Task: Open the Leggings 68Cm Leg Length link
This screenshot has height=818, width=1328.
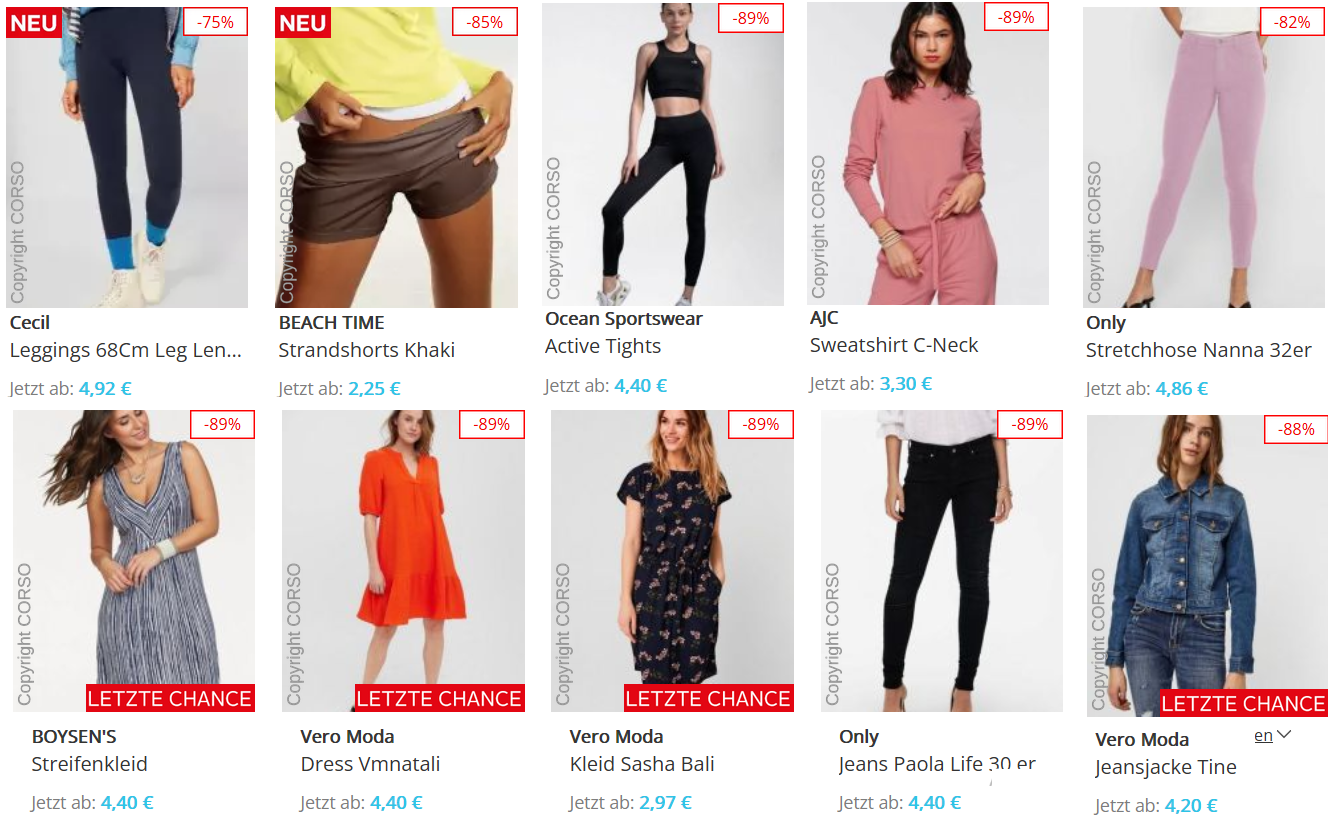Action: pos(126,350)
